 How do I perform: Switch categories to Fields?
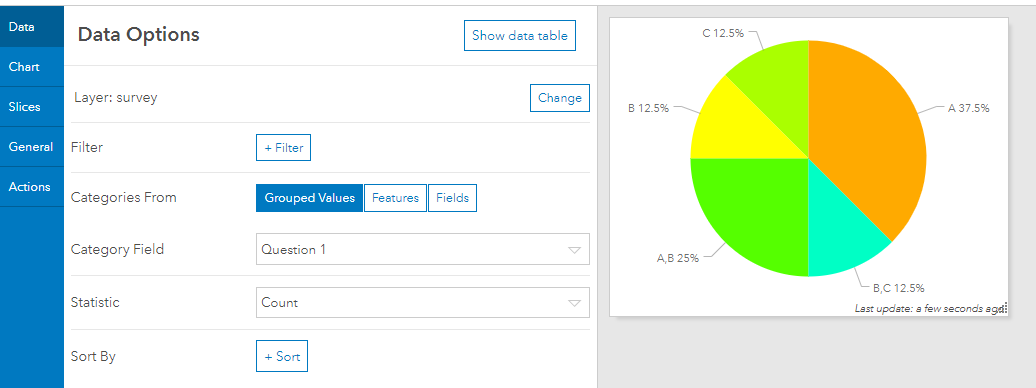pos(452,198)
